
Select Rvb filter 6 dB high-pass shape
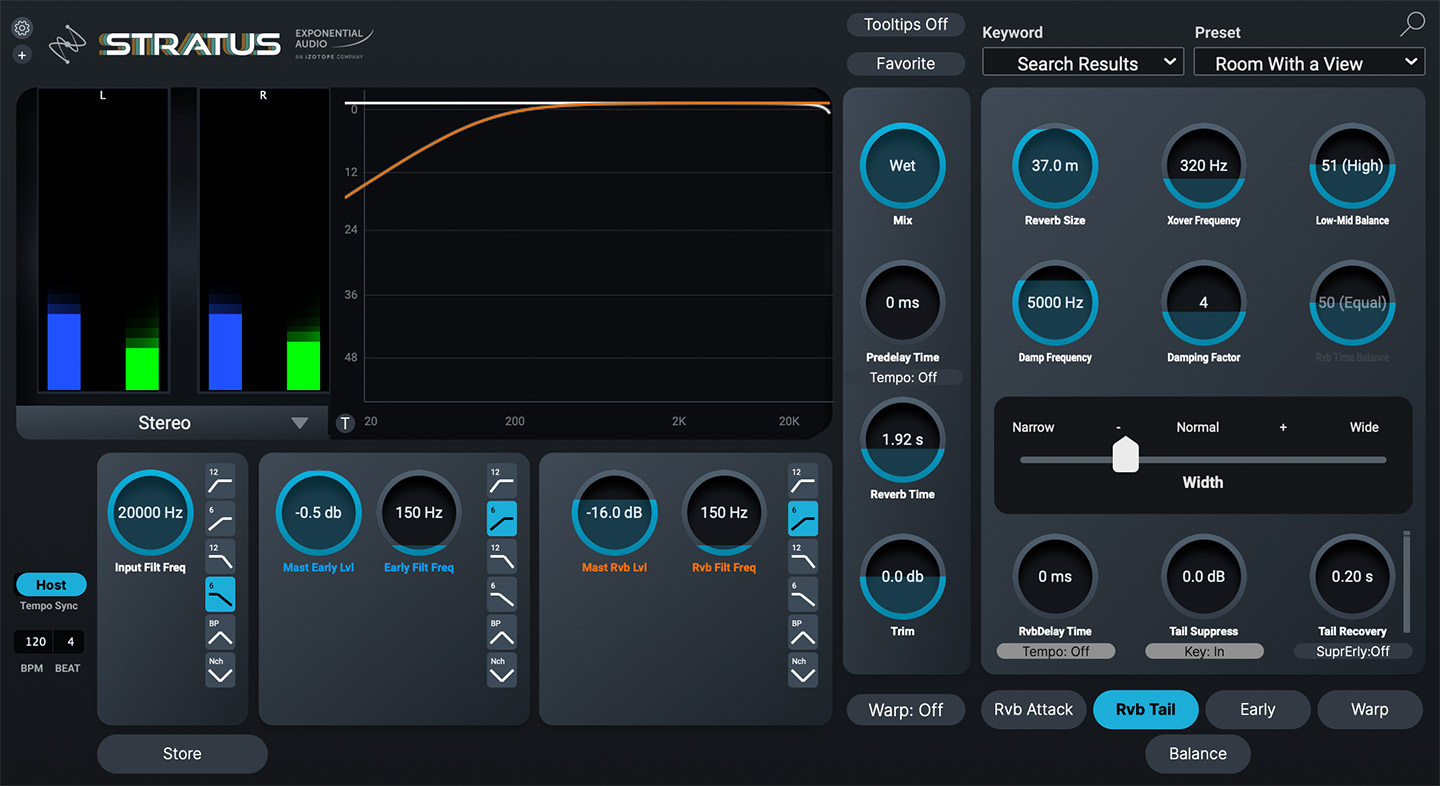click(803, 519)
